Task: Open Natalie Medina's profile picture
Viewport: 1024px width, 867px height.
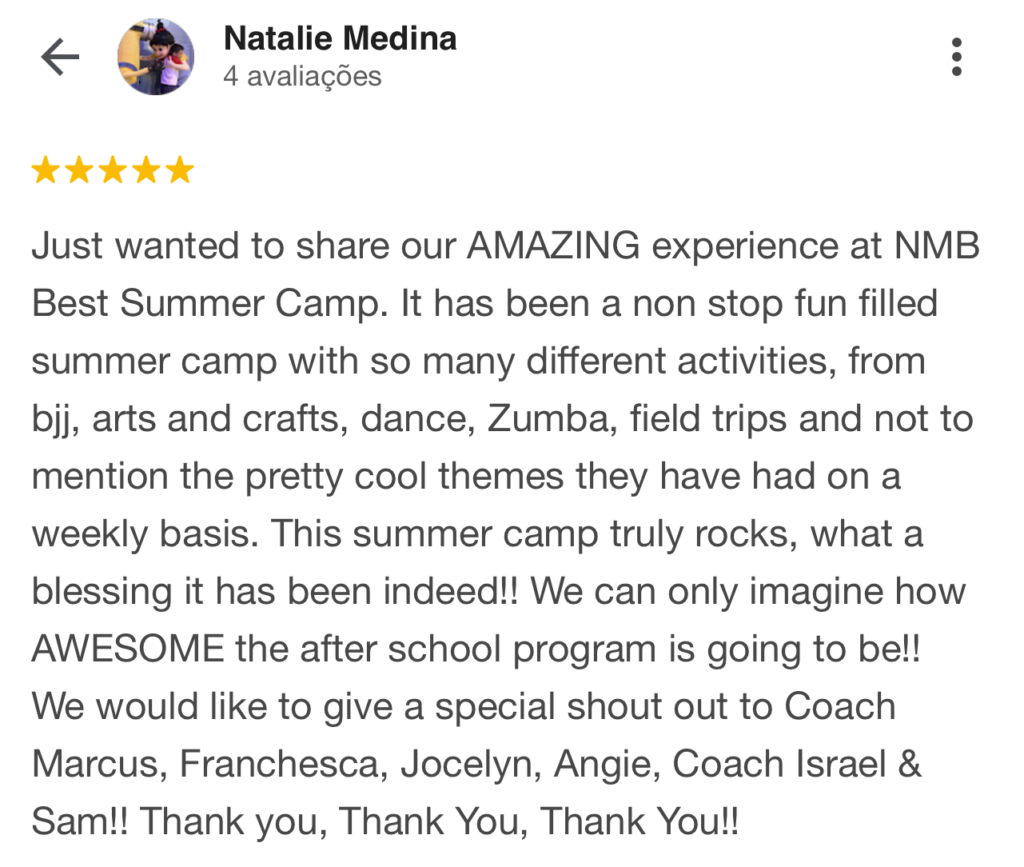Action: point(155,57)
